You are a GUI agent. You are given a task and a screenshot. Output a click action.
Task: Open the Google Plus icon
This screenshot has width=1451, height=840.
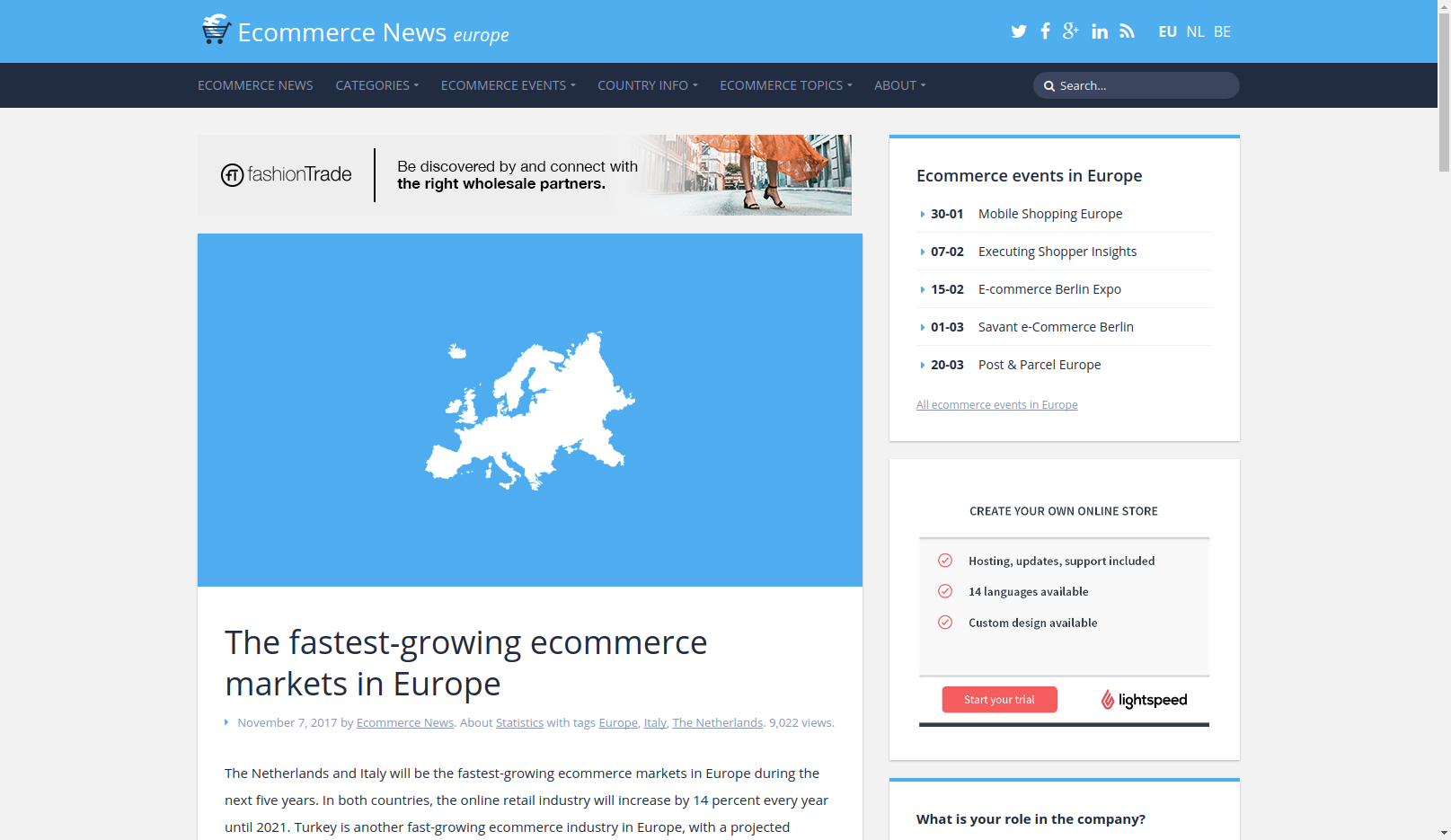coord(1070,31)
